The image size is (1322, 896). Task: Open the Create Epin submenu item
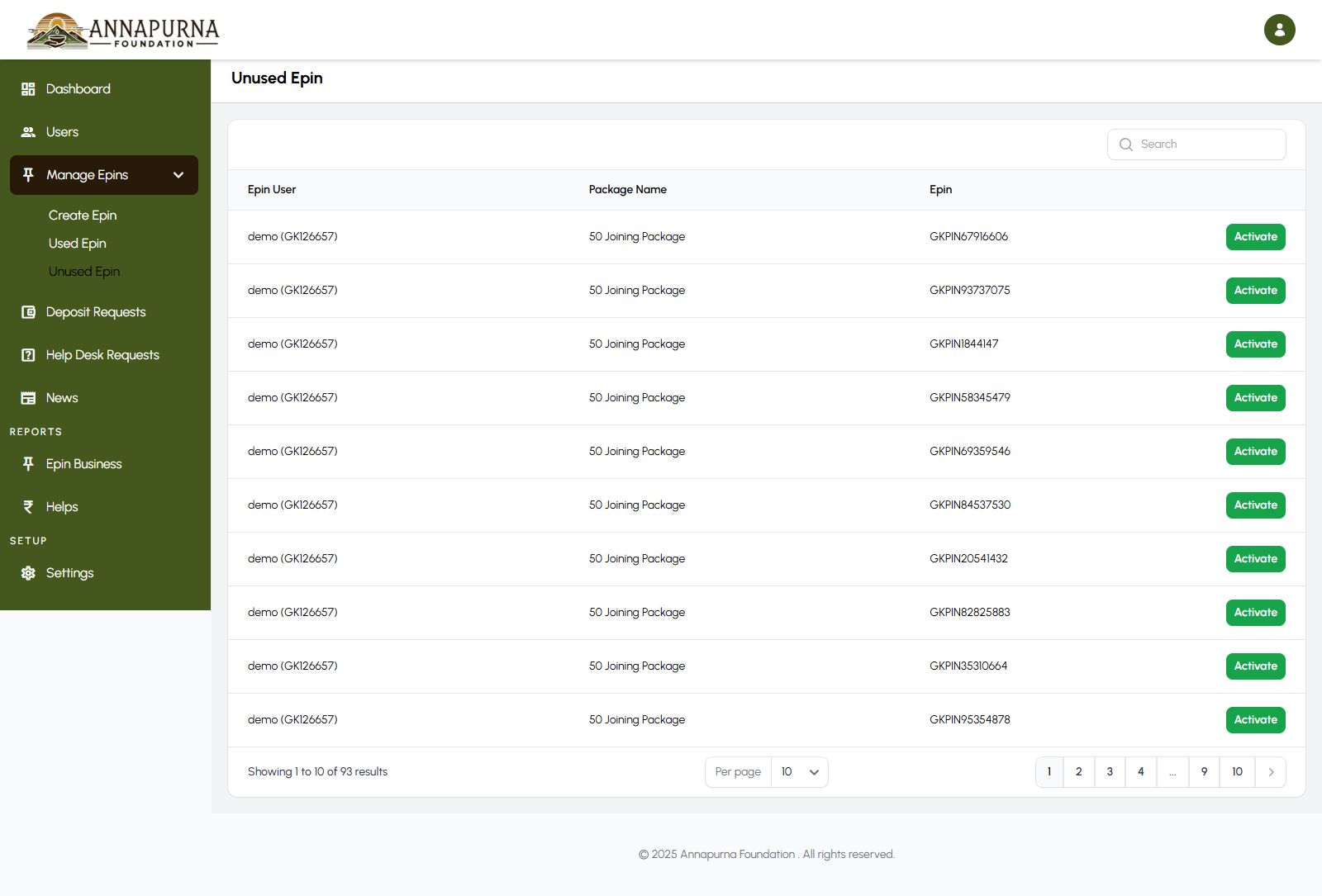coord(83,216)
